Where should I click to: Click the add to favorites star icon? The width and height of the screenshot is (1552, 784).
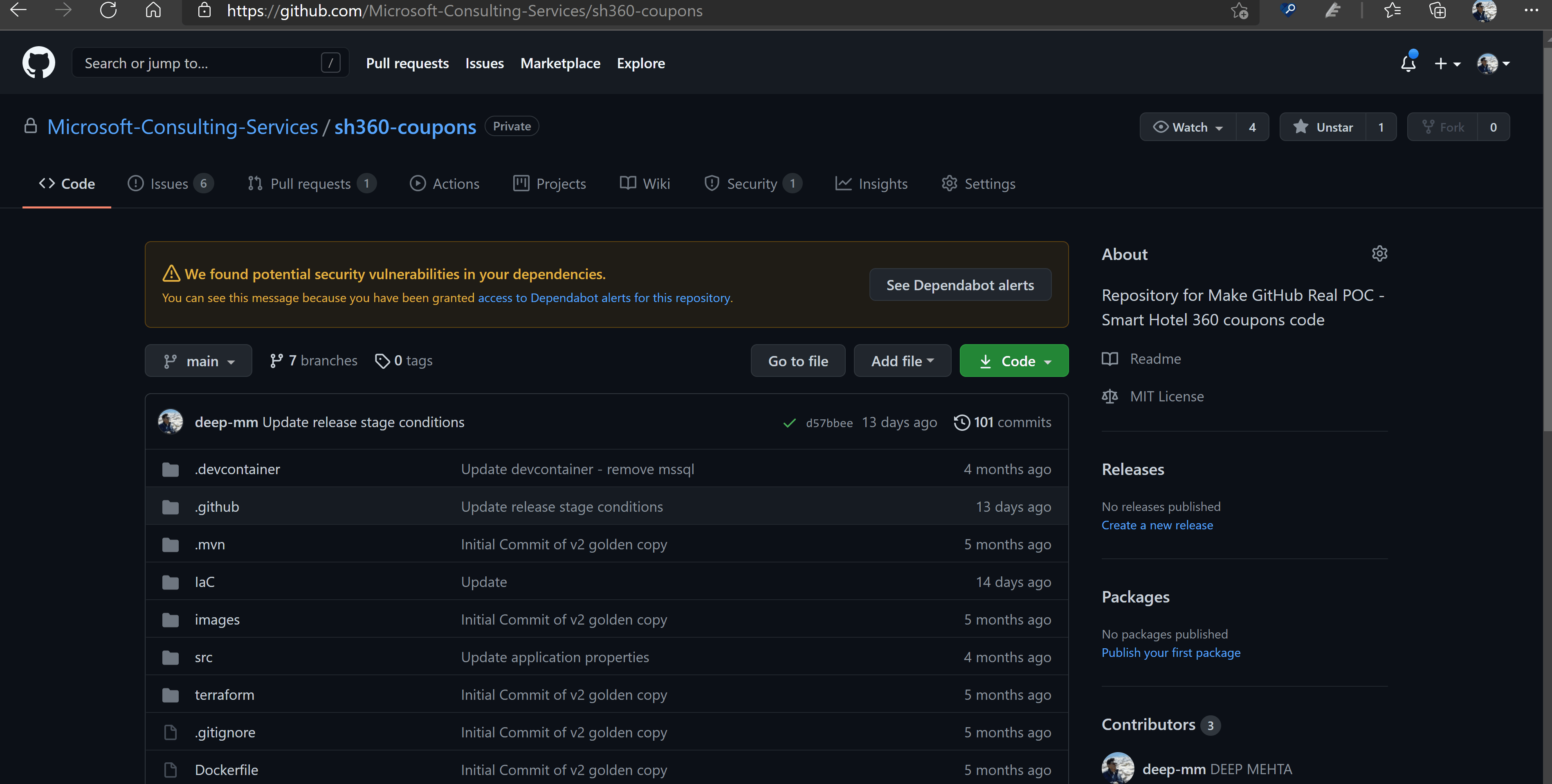tap(1239, 10)
